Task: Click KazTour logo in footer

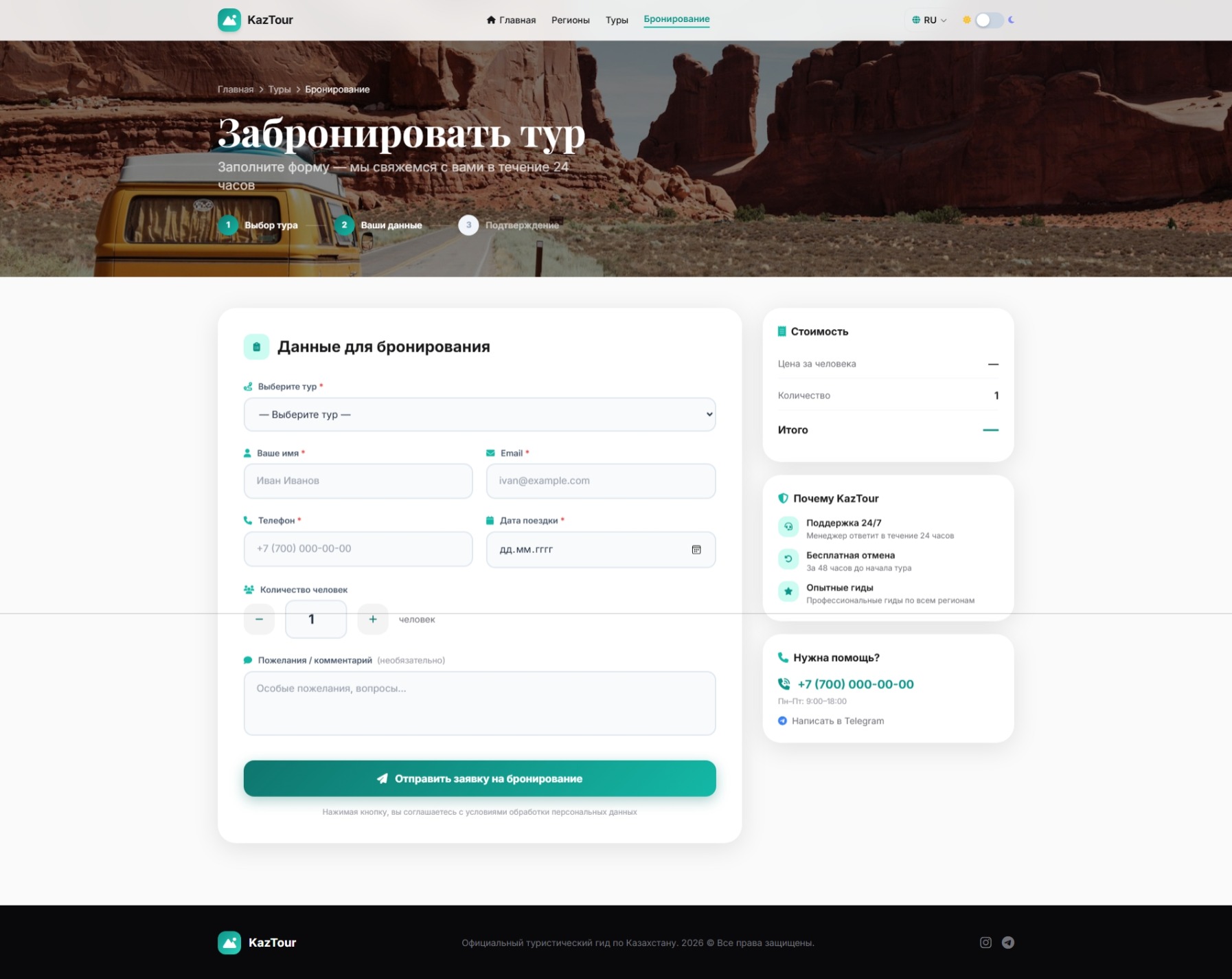Action: 257,943
